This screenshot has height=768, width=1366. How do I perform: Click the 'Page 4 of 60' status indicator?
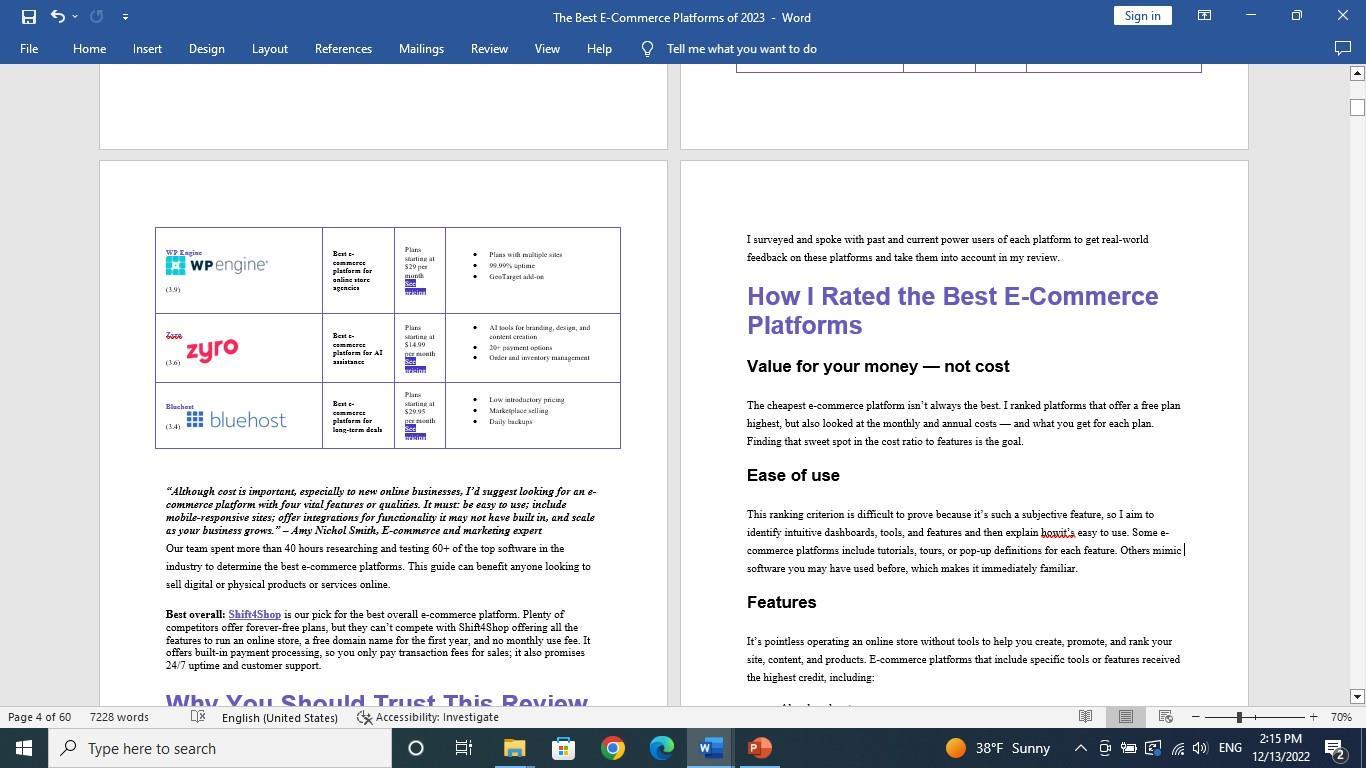pyautogui.click(x=39, y=717)
